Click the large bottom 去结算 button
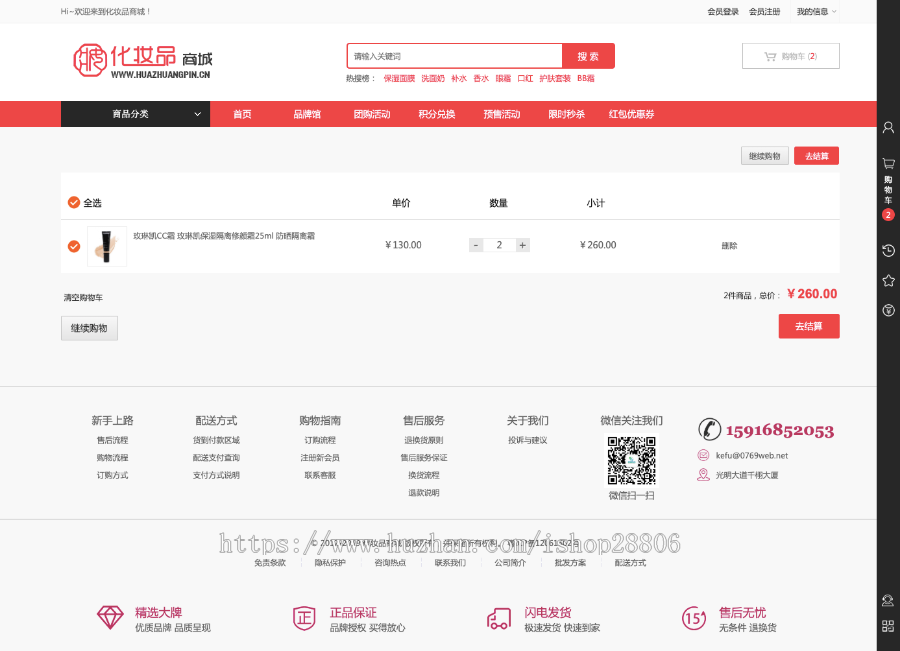This screenshot has width=900, height=651. [809, 326]
